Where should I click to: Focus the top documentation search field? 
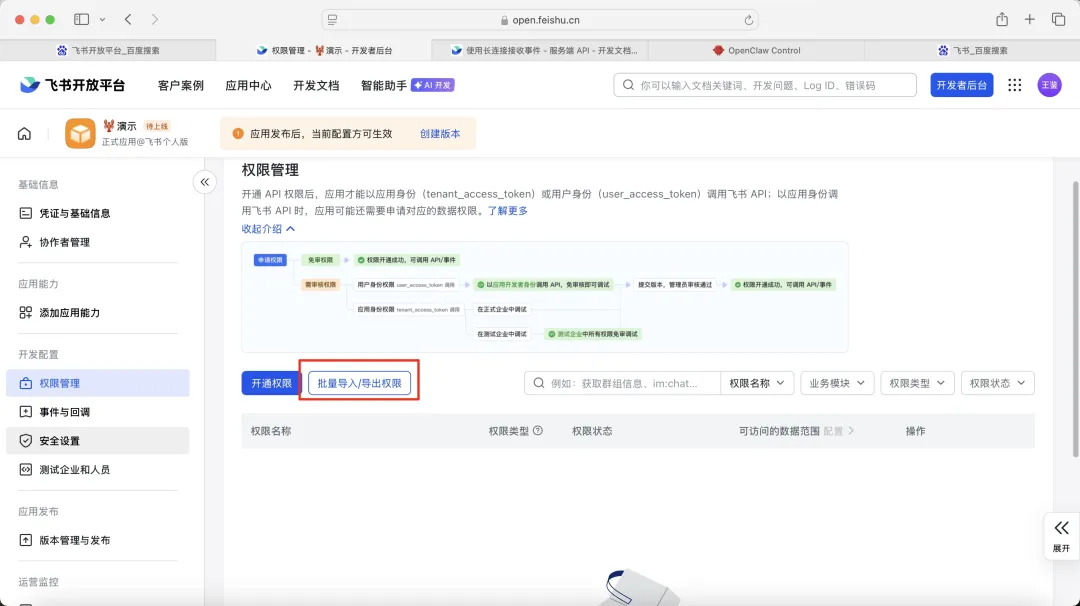click(765, 85)
